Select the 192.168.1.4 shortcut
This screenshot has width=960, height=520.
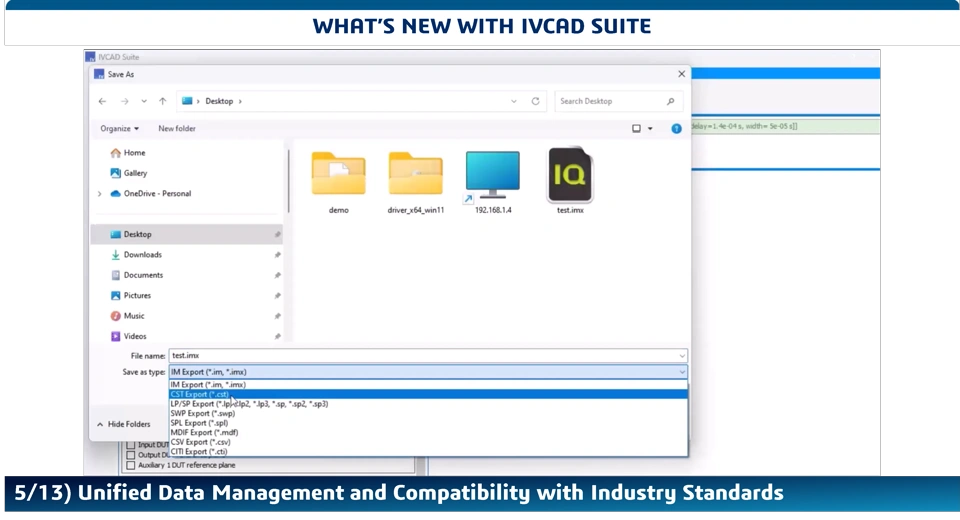[x=493, y=181]
